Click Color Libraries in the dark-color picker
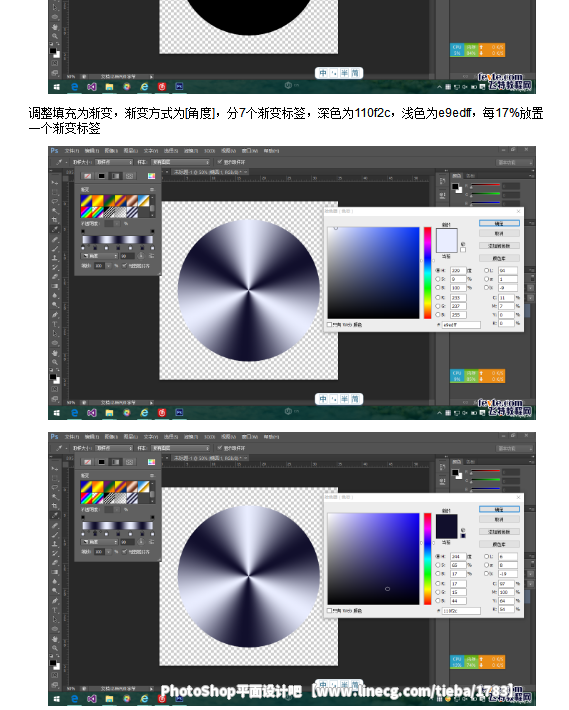 [499, 544]
